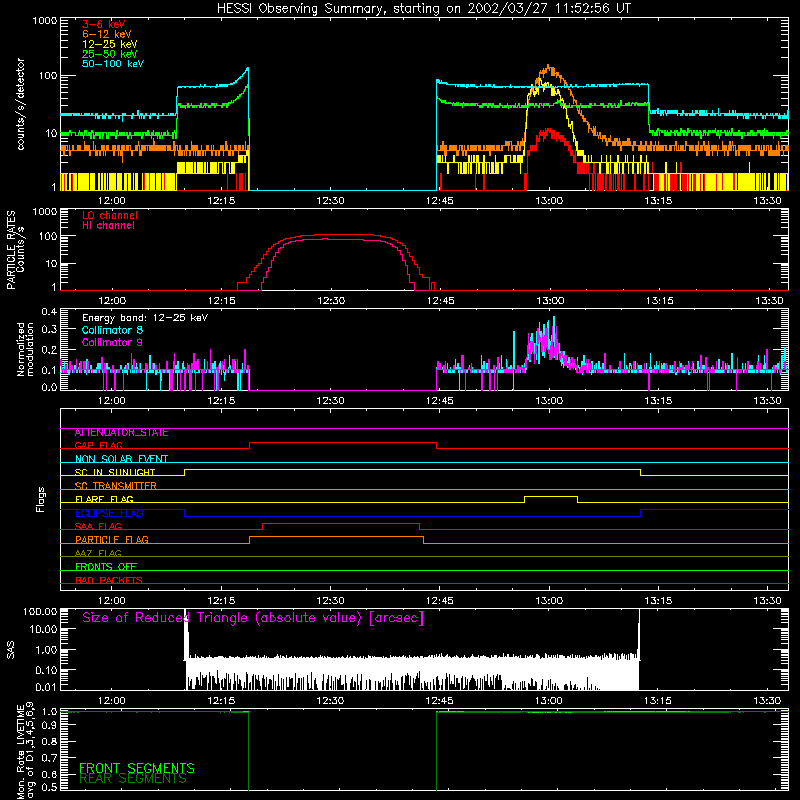The width and height of the screenshot is (800, 800).
Task: Click the SAA_FLAG label
Action: tap(98, 526)
